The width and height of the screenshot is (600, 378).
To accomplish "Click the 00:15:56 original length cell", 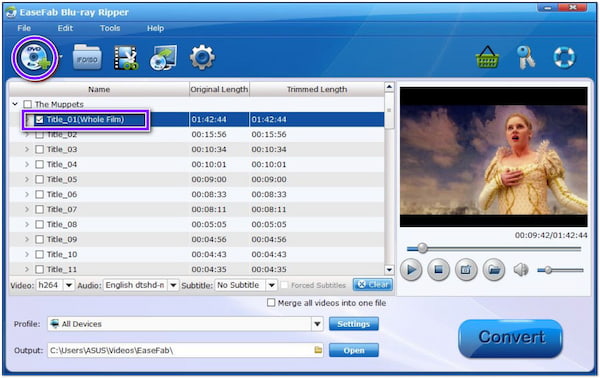I will click(x=209, y=134).
